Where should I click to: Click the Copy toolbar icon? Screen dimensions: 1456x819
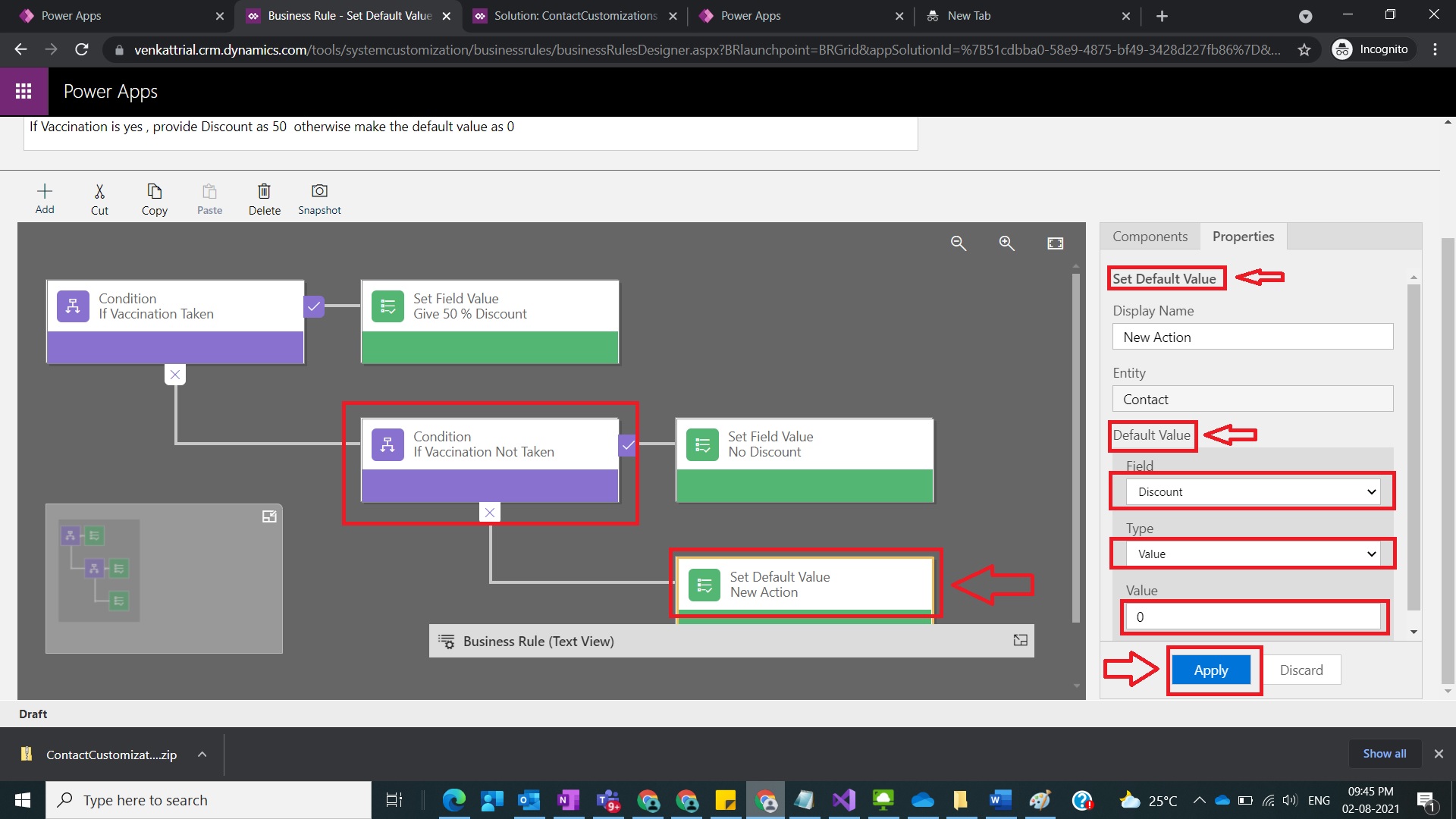pyautogui.click(x=154, y=192)
